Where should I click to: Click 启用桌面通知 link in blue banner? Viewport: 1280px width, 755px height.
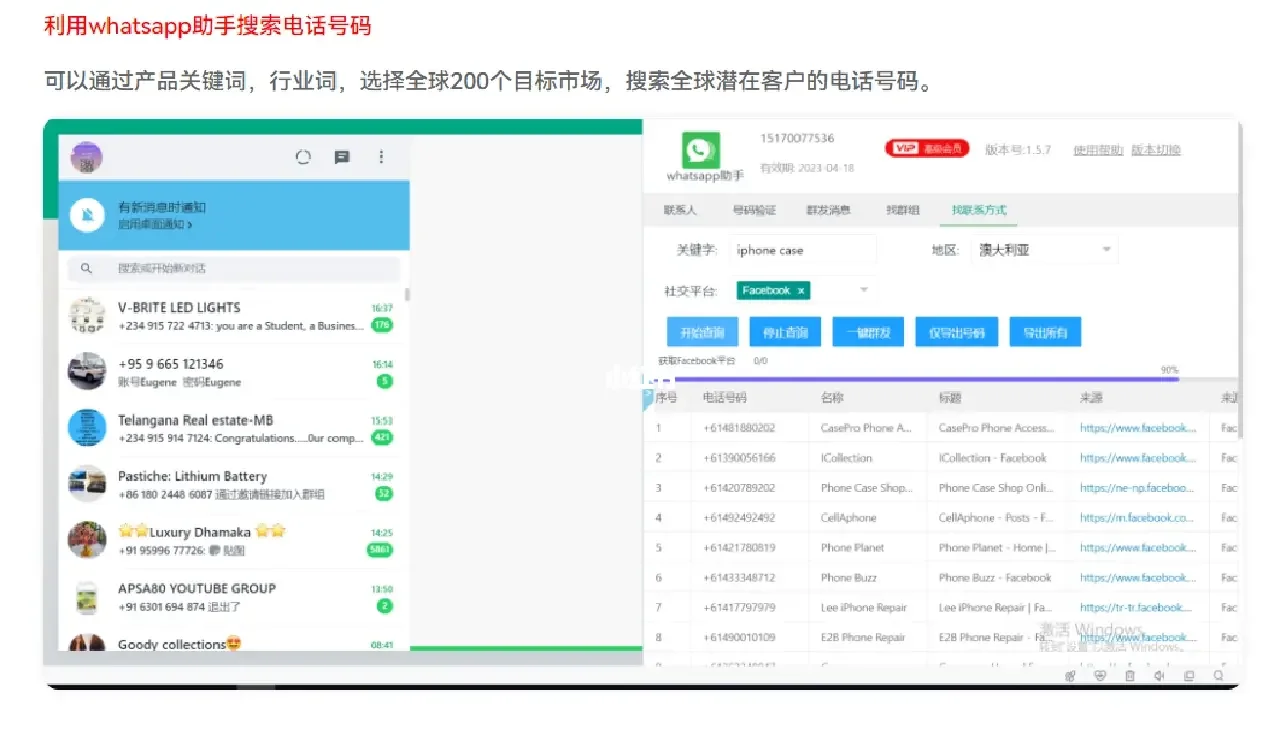155,224
